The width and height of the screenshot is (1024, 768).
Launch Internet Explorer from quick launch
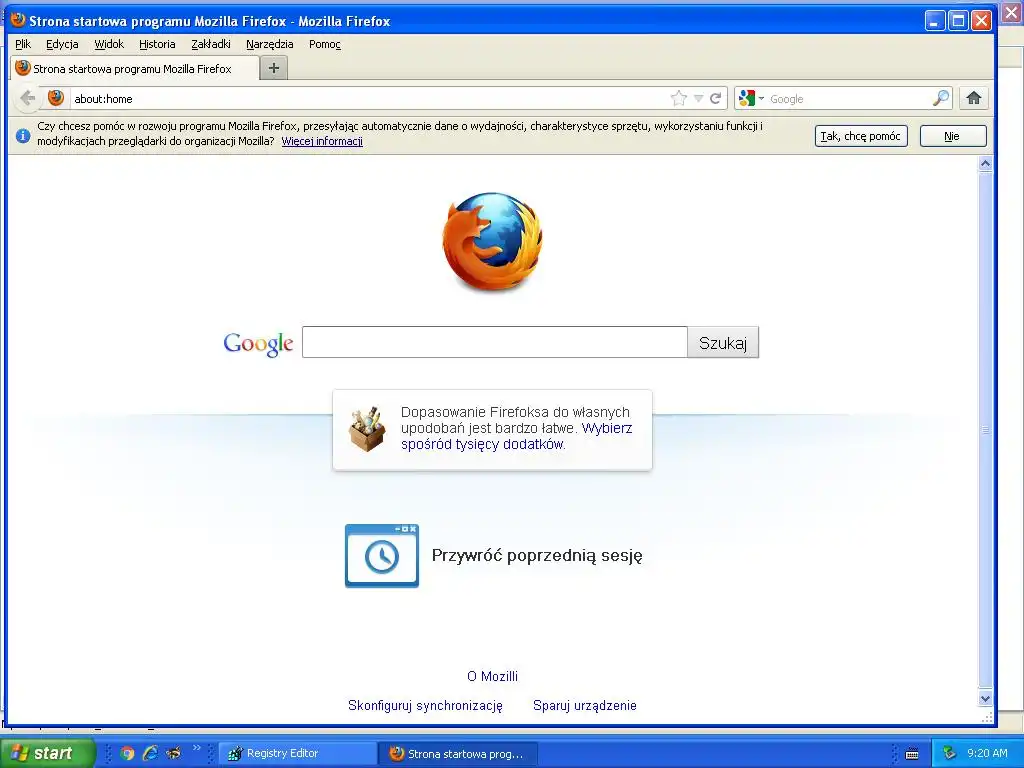[x=150, y=754]
